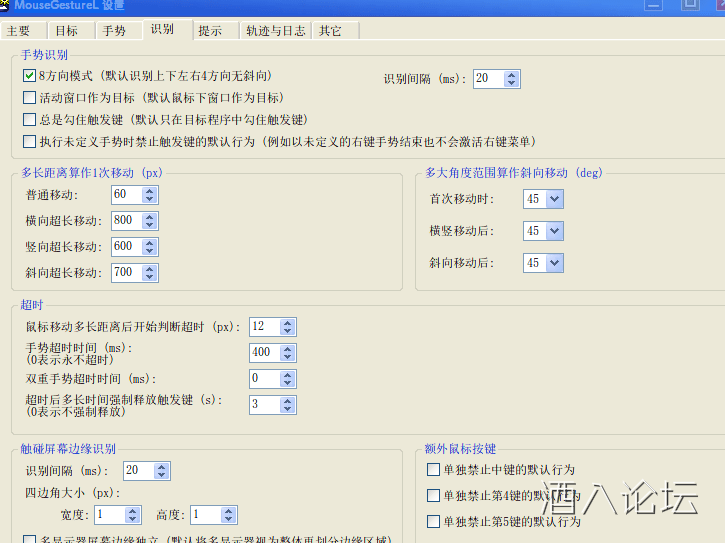This screenshot has width=725, height=543.
Task: Click the 斜向超长移动 input field
Action: (126, 272)
